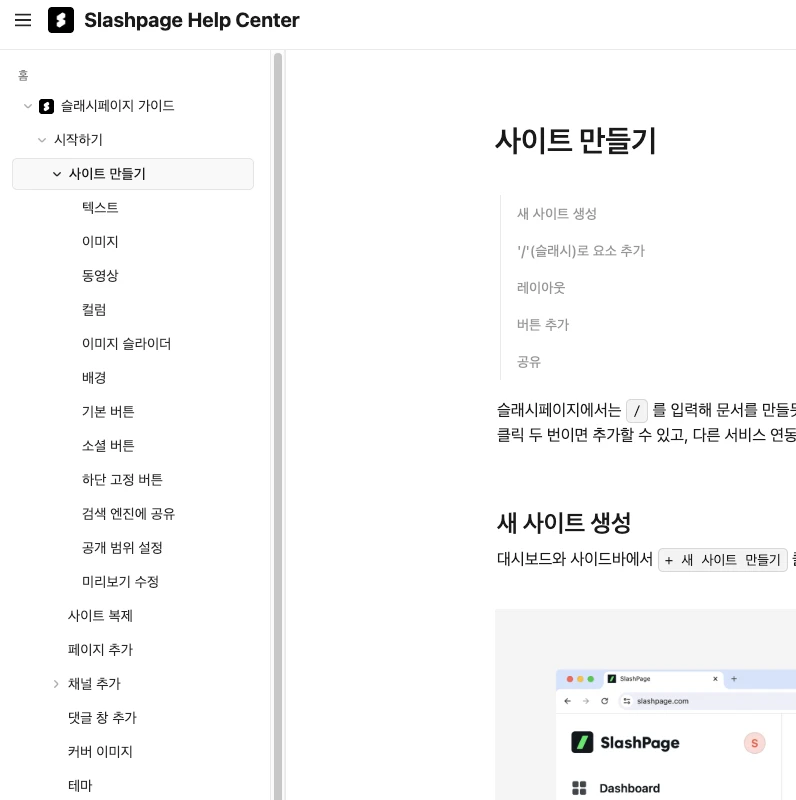Click the SlashPage green logo in screenshot
This screenshot has height=800, width=796.
pyautogui.click(x=582, y=742)
